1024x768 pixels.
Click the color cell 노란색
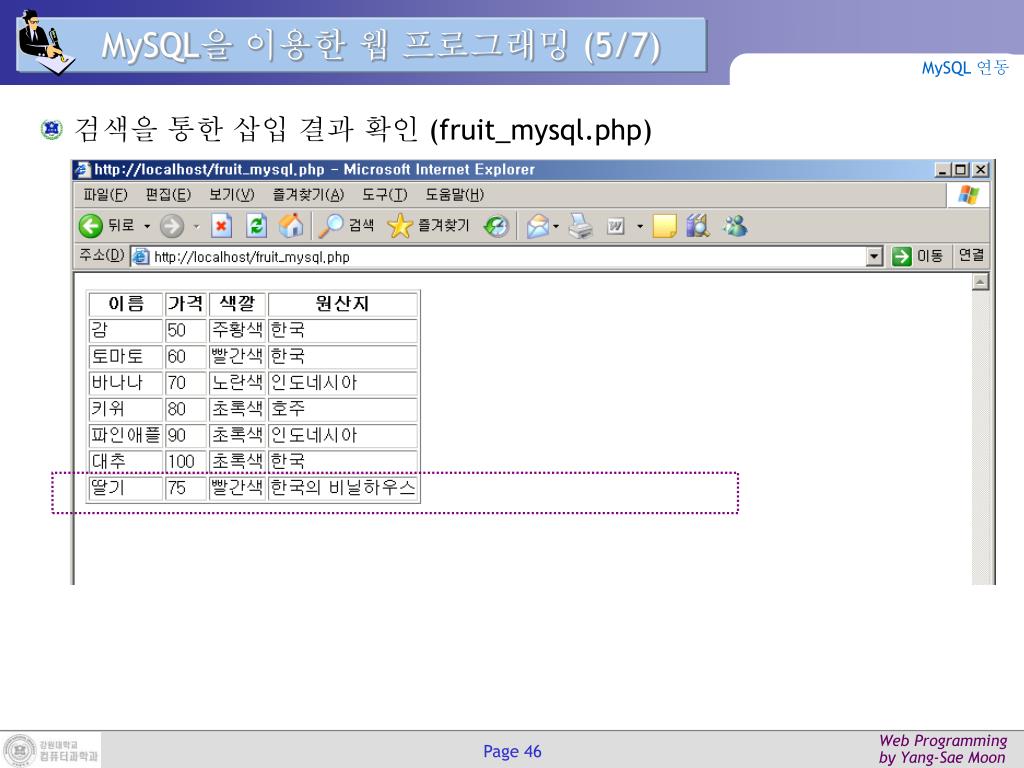[237, 383]
